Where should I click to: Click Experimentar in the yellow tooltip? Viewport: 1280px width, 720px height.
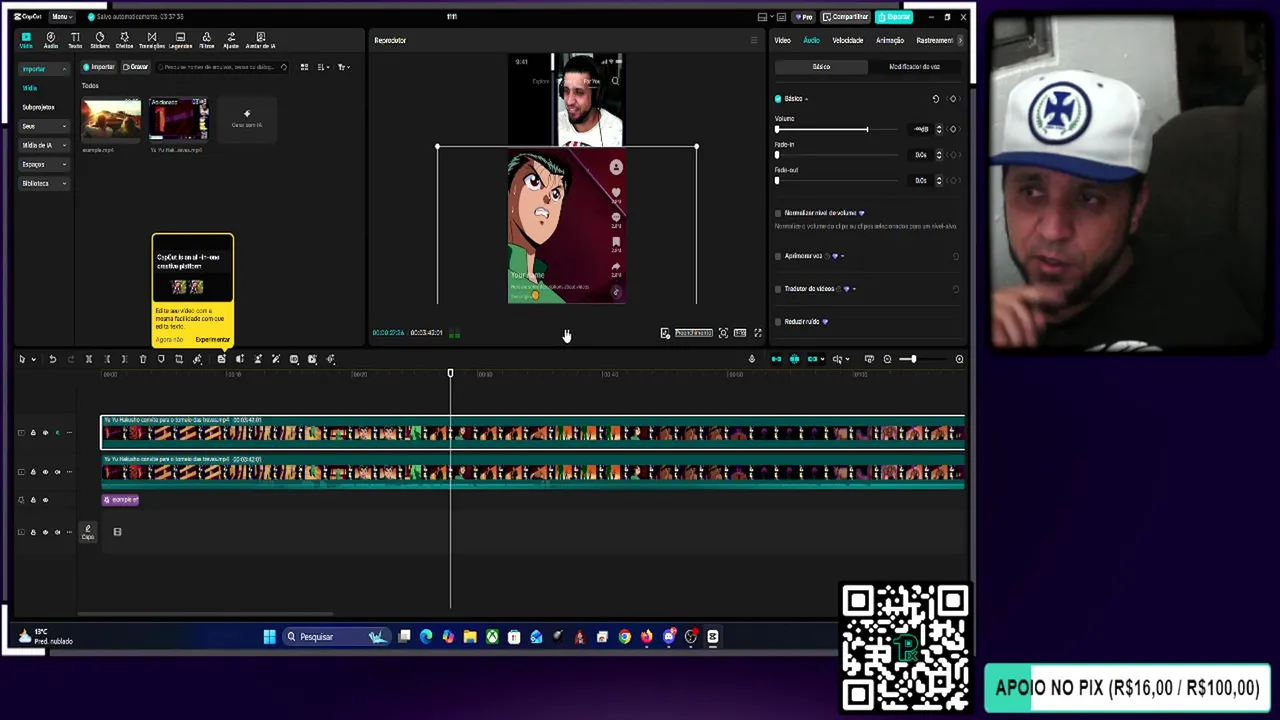click(213, 339)
